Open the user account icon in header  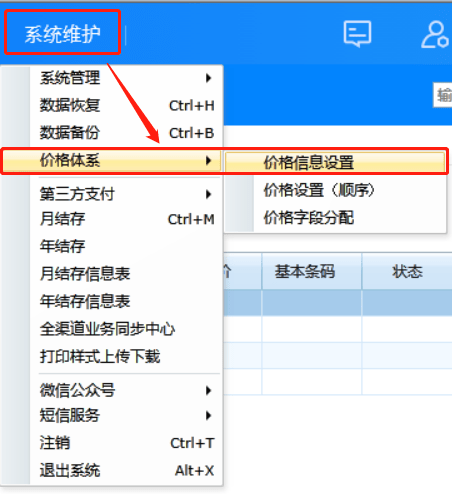tap(434, 34)
